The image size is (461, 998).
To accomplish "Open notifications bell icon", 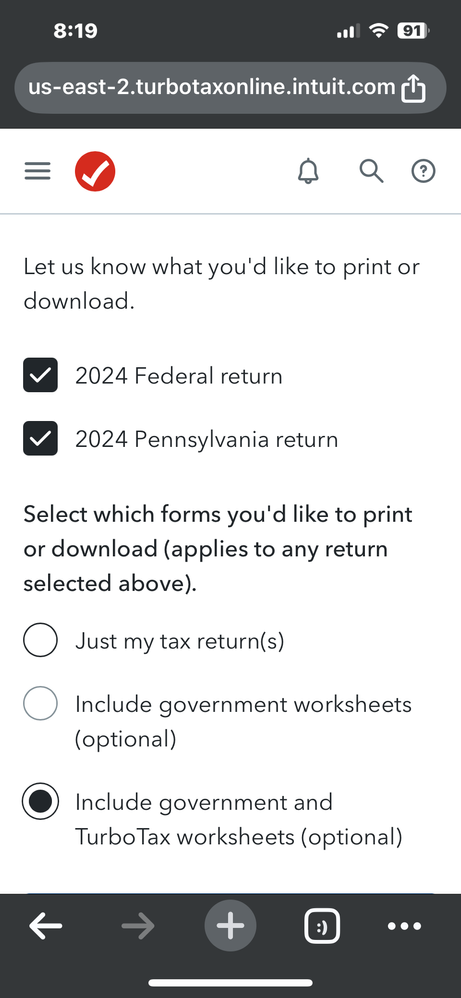I will pyautogui.click(x=309, y=171).
